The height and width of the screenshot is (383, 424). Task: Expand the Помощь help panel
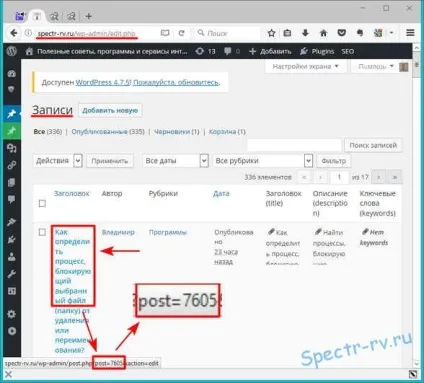(376, 66)
